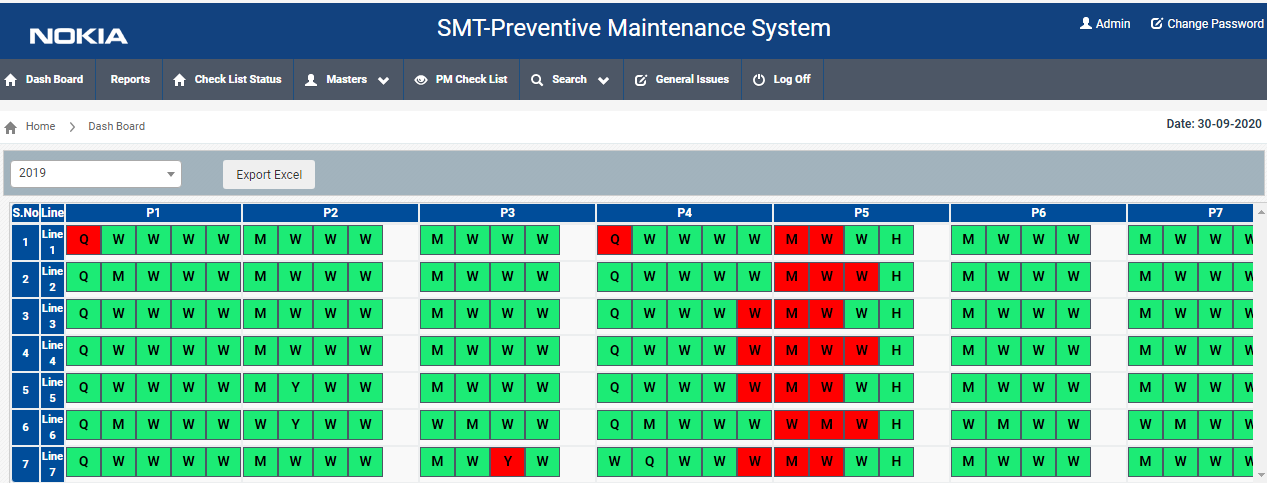Open the Reports menu item
The image size is (1267, 483).
point(130,79)
